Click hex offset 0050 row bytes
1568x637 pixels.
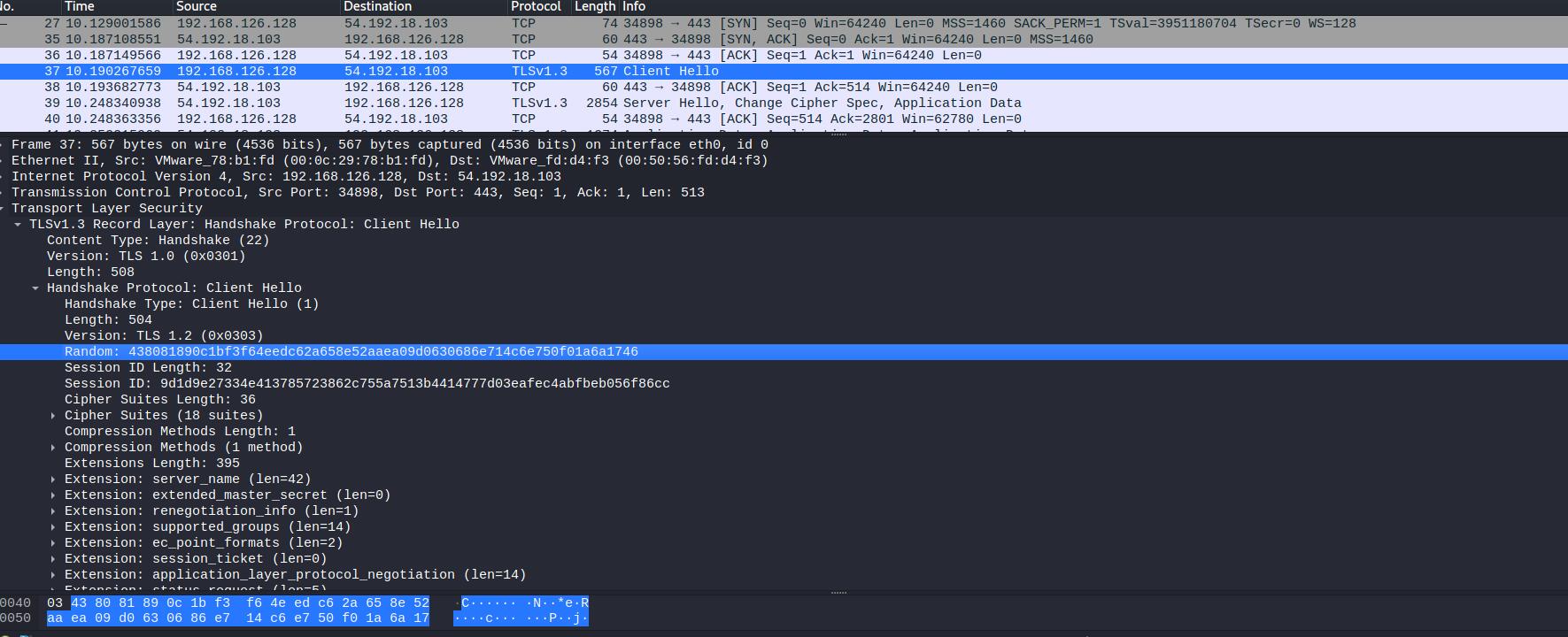pyautogui.click(x=237, y=618)
